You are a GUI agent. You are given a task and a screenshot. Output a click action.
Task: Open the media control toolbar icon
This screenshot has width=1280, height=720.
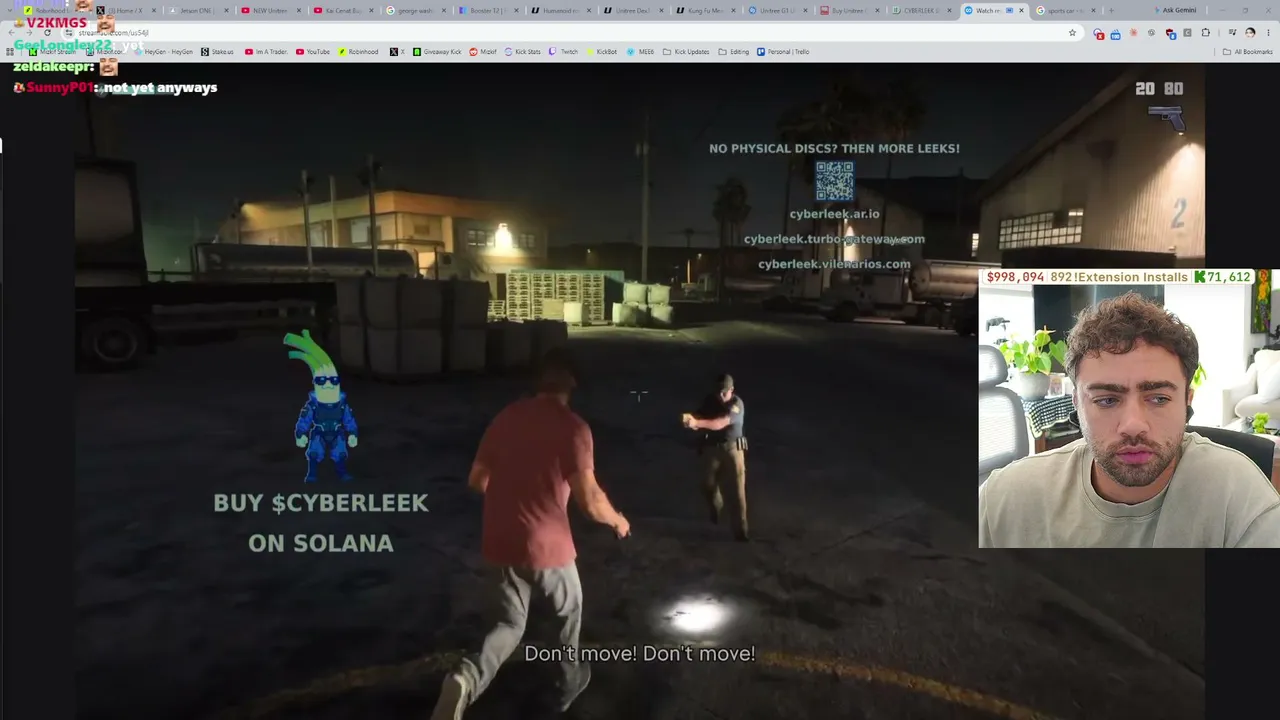click(1232, 33)
